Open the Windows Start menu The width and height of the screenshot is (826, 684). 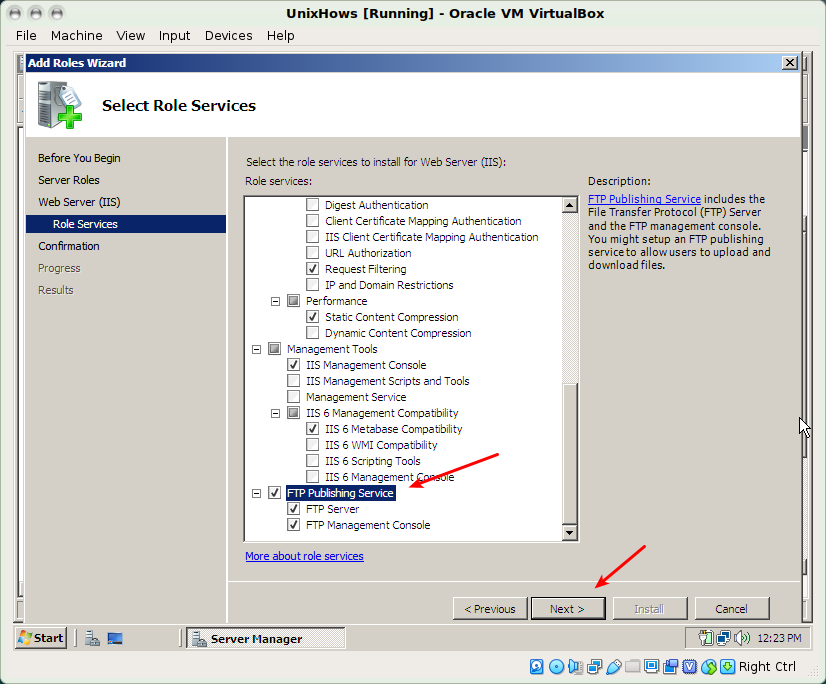[x=41, y=638]
